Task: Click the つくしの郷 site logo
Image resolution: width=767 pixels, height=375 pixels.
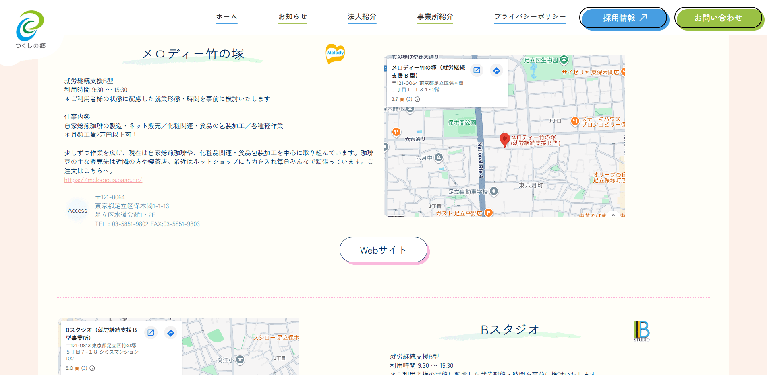Action: coord(30,30)
